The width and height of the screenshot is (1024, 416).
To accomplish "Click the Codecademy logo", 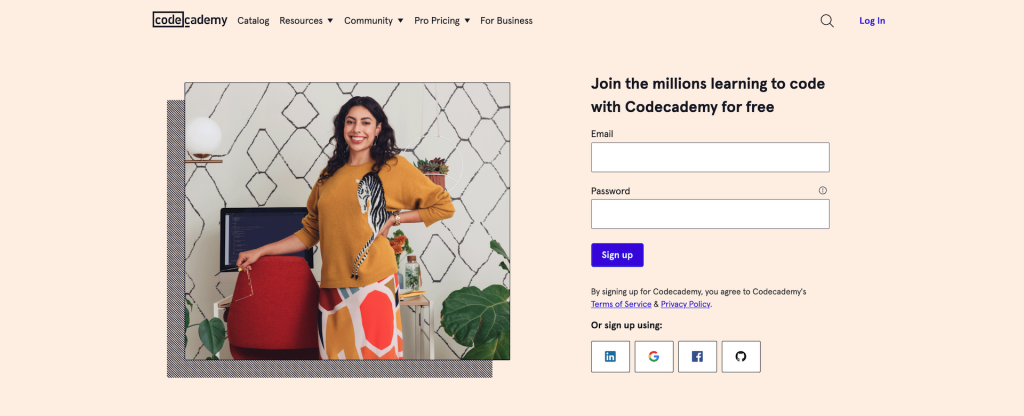I will (190, 20).
